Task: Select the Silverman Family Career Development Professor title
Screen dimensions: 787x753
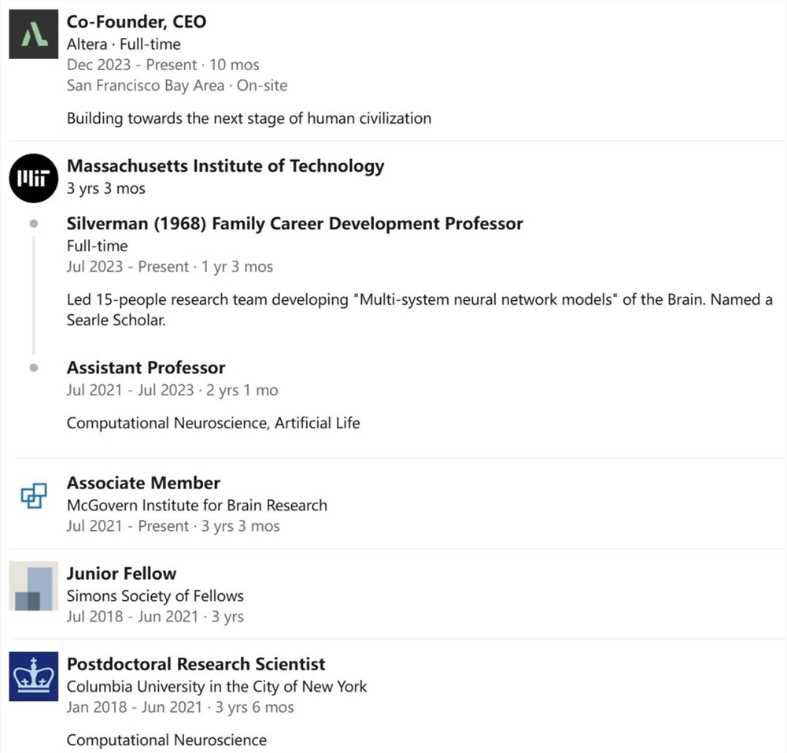Action: [294, 223]
